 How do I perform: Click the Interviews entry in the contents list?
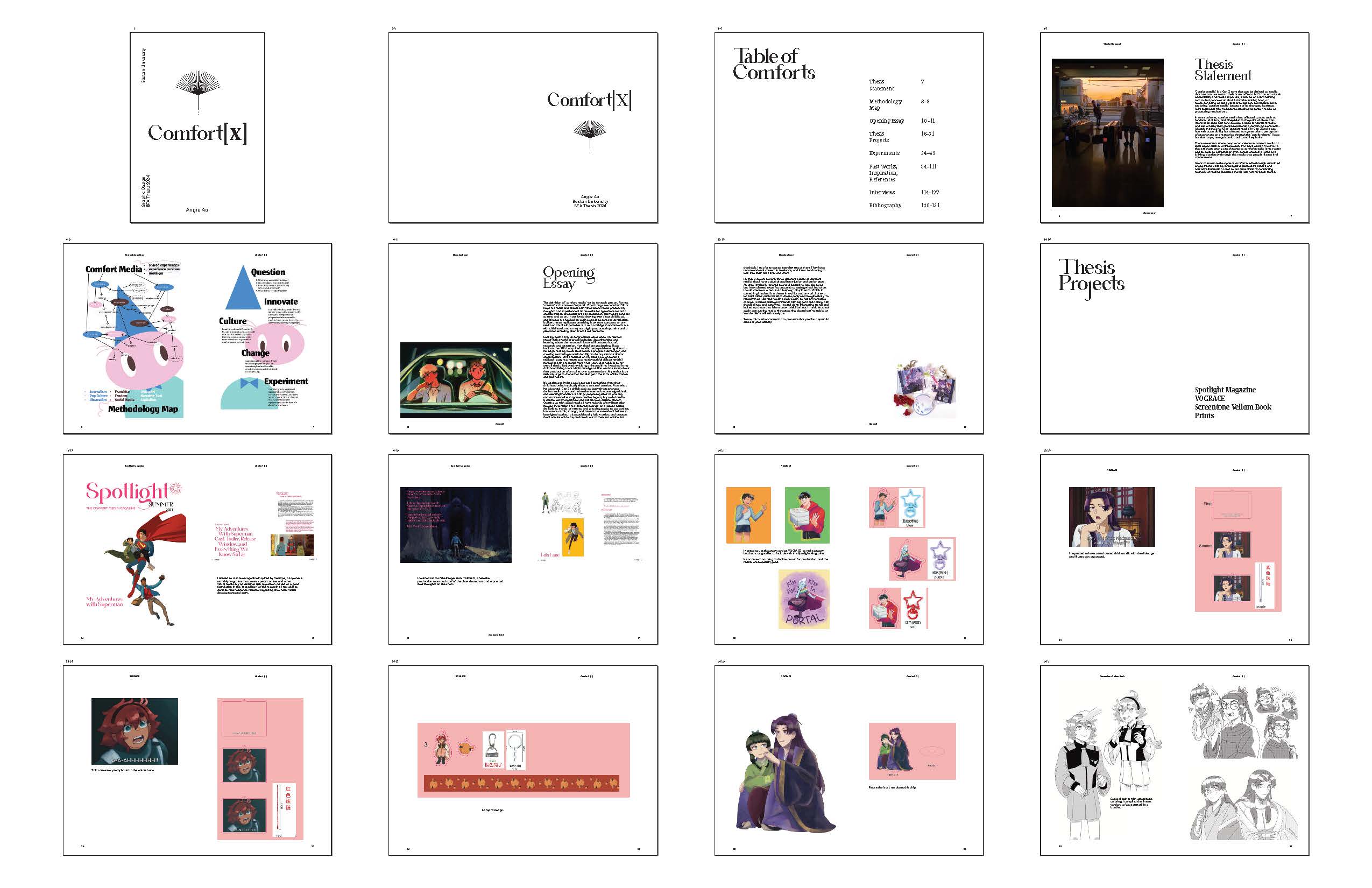pos(882,193)
